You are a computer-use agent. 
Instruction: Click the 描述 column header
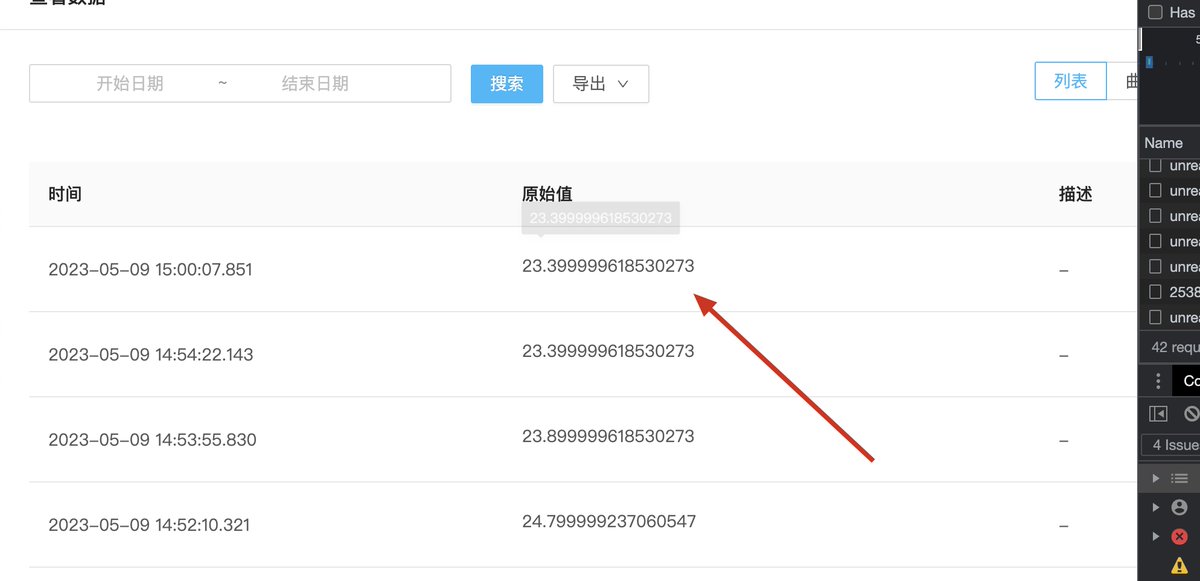coord(1075,194)
